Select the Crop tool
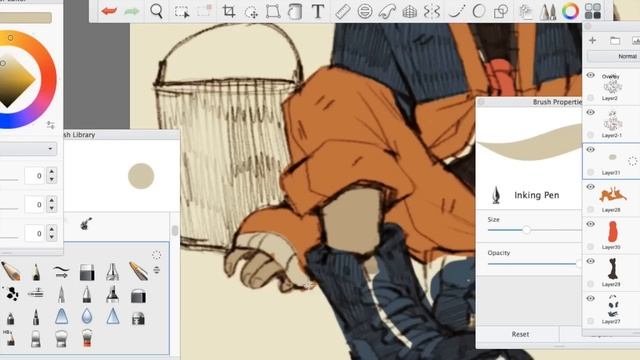 (229, 11)
